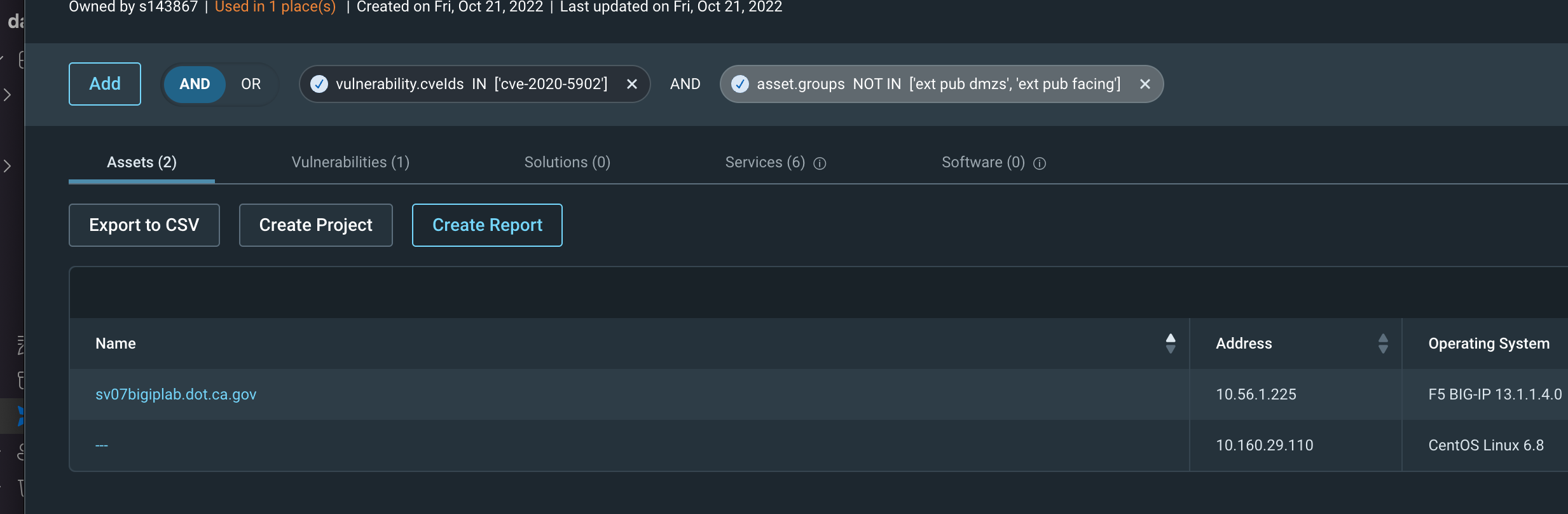Click the sort arrows on the Name column
This screenshot has height=514, width=1568.
tap(1171, 344)
